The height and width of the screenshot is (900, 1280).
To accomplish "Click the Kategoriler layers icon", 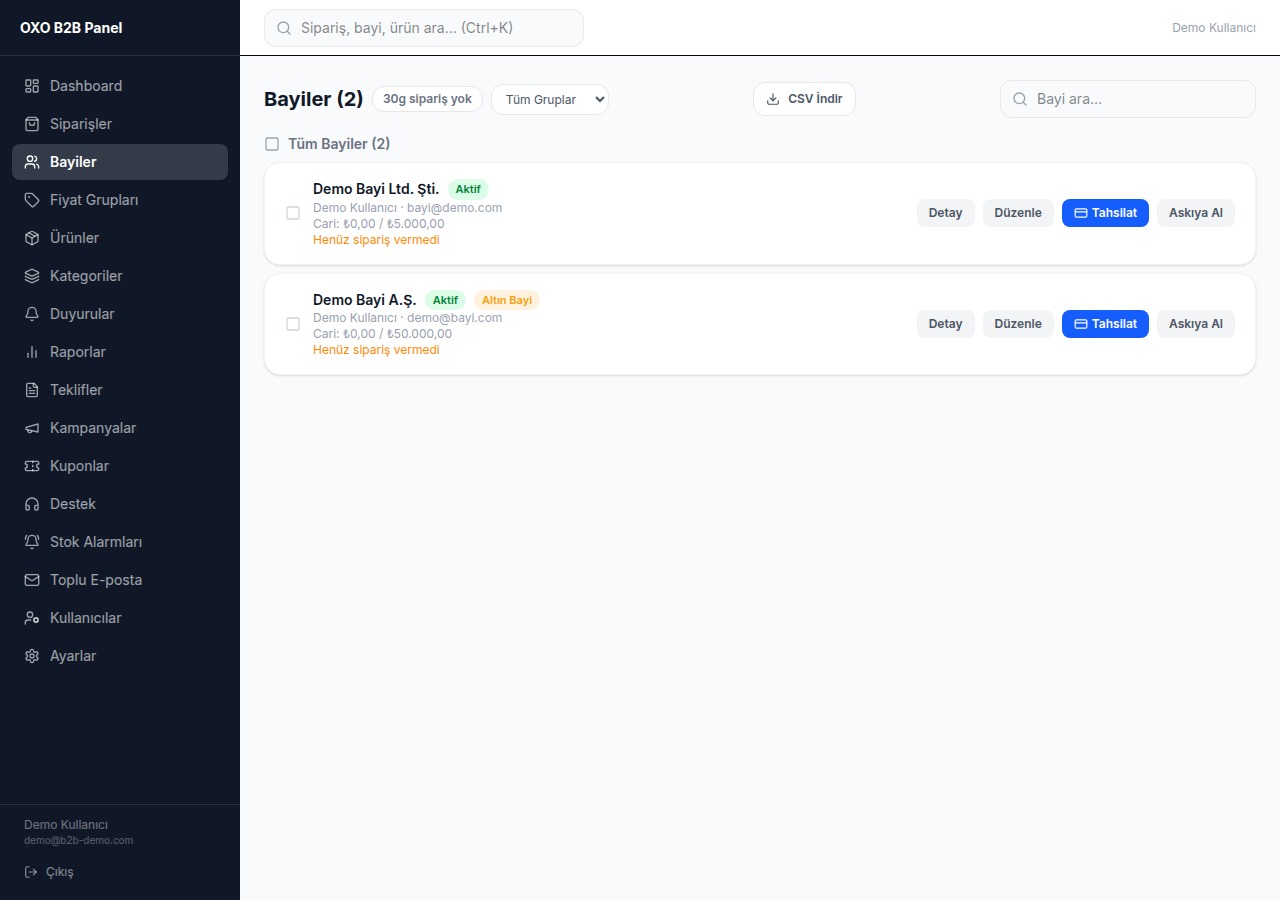I will click(32, 276).
